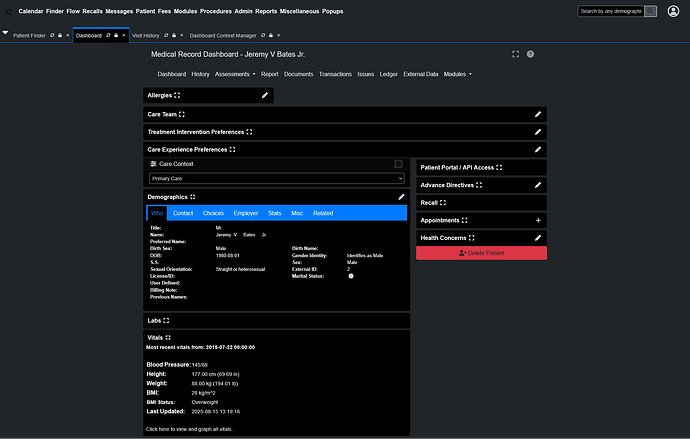Add a new appointment with plus icon
690x439 pixels.
[538, 220]
